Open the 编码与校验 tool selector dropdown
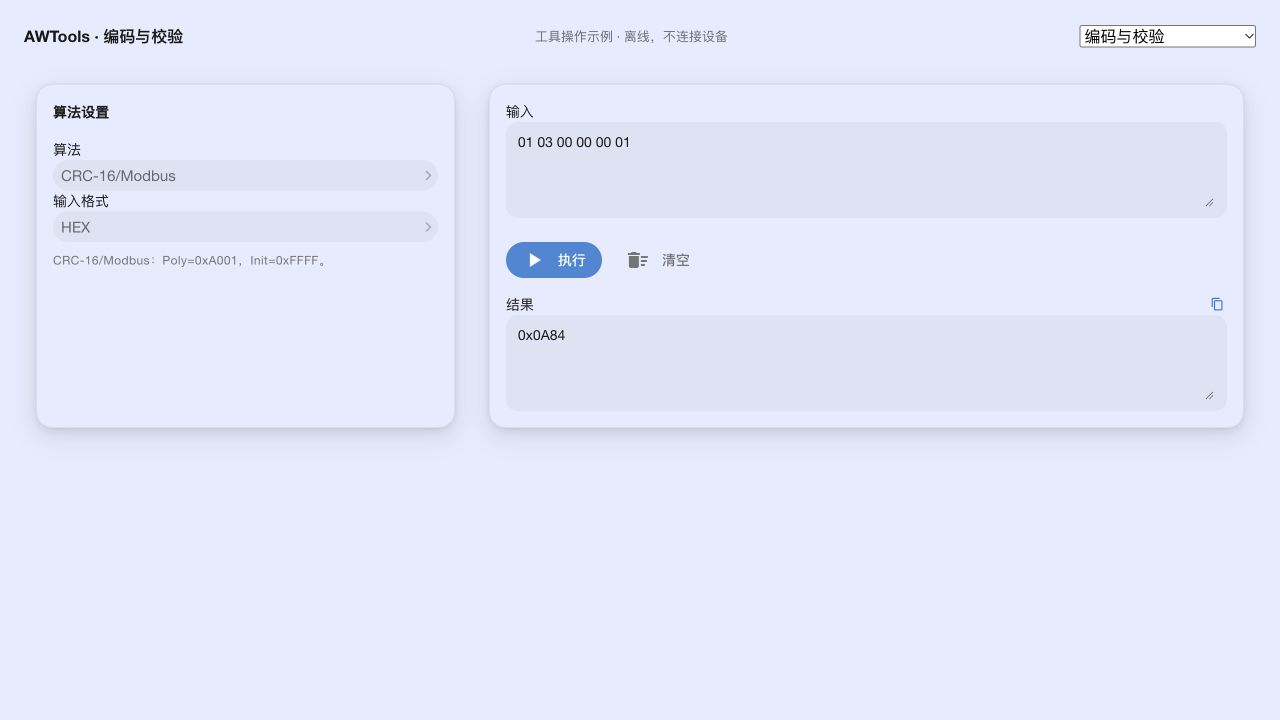The width and height of the screenshot is (1280, 720). coord(1167,36)
